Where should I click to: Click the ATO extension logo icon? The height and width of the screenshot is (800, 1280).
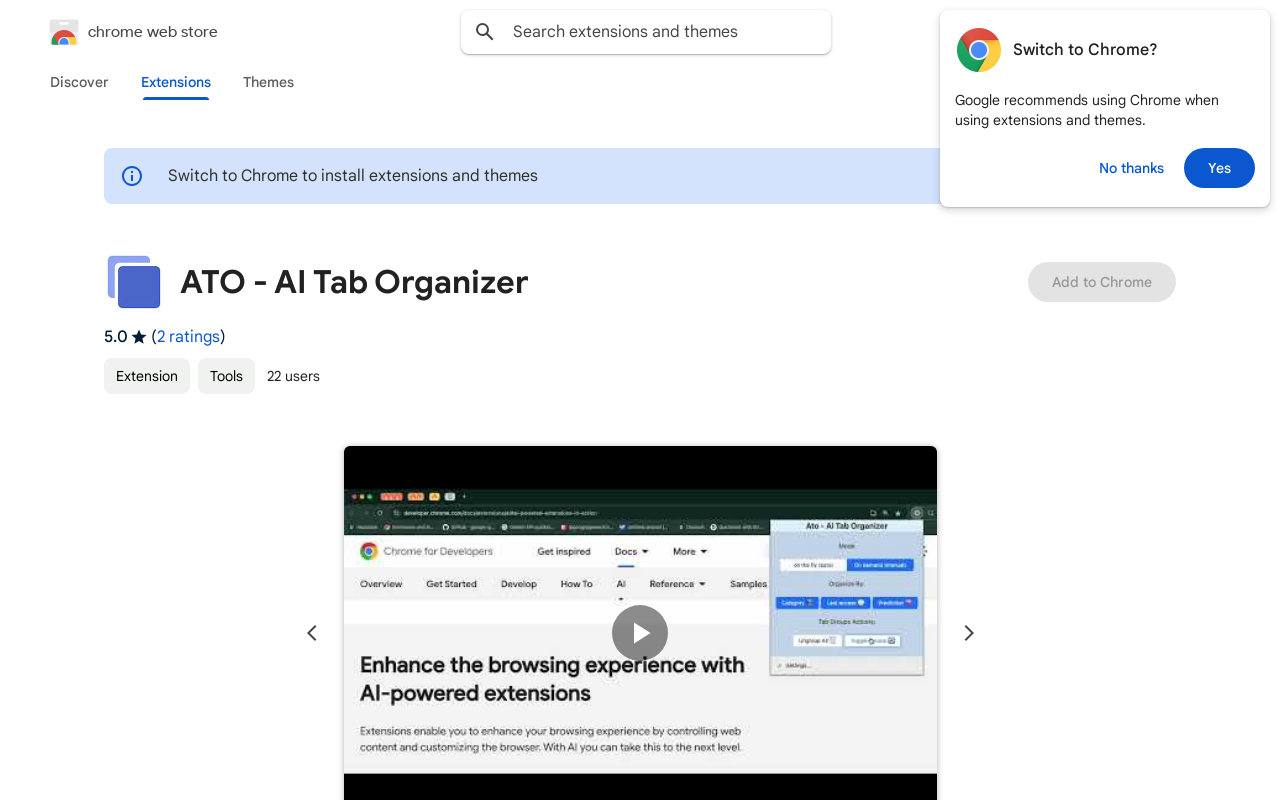[x=134, y=282]
